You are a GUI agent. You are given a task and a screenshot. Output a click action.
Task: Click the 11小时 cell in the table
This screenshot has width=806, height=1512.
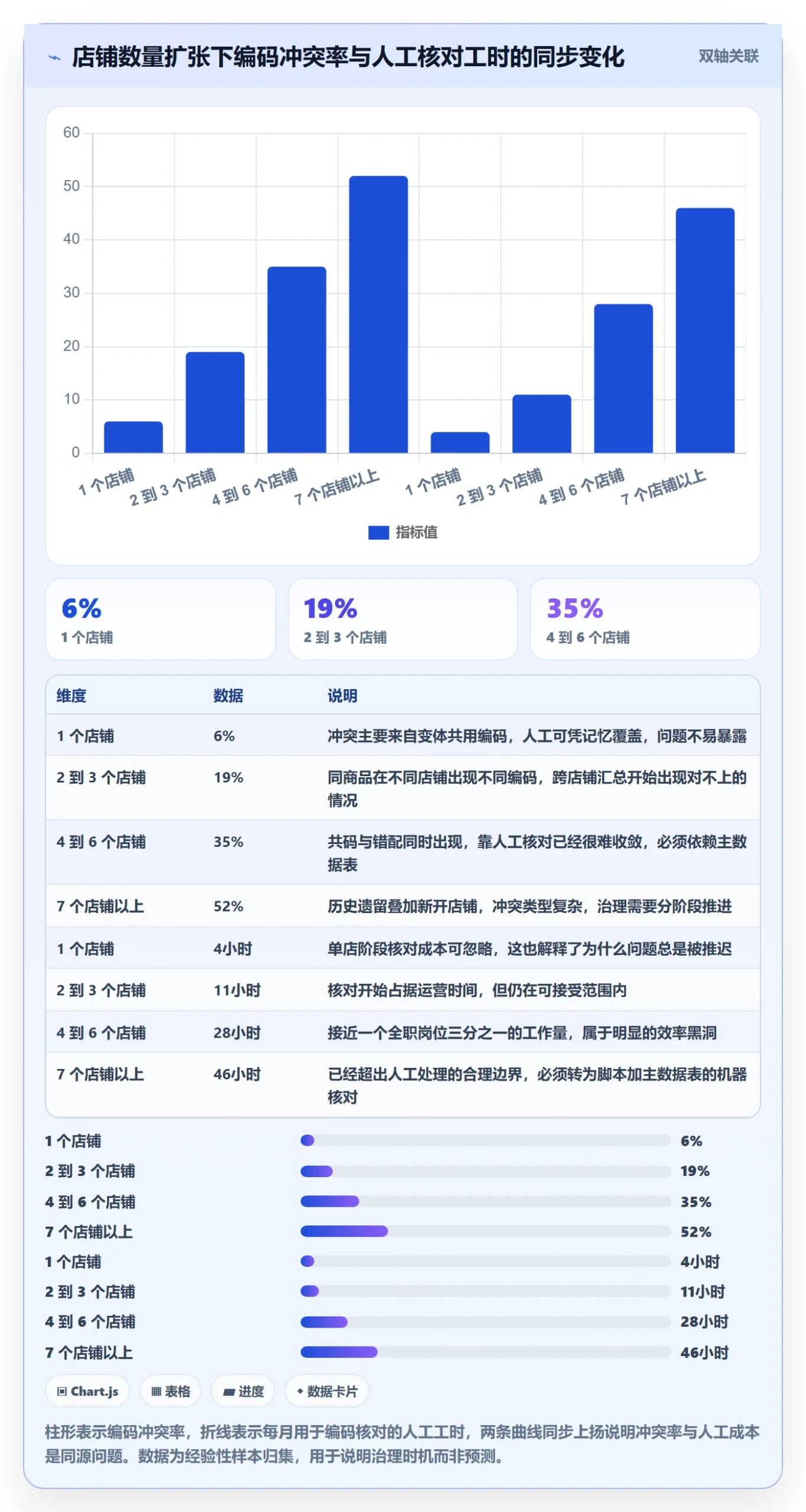(237, 990)
